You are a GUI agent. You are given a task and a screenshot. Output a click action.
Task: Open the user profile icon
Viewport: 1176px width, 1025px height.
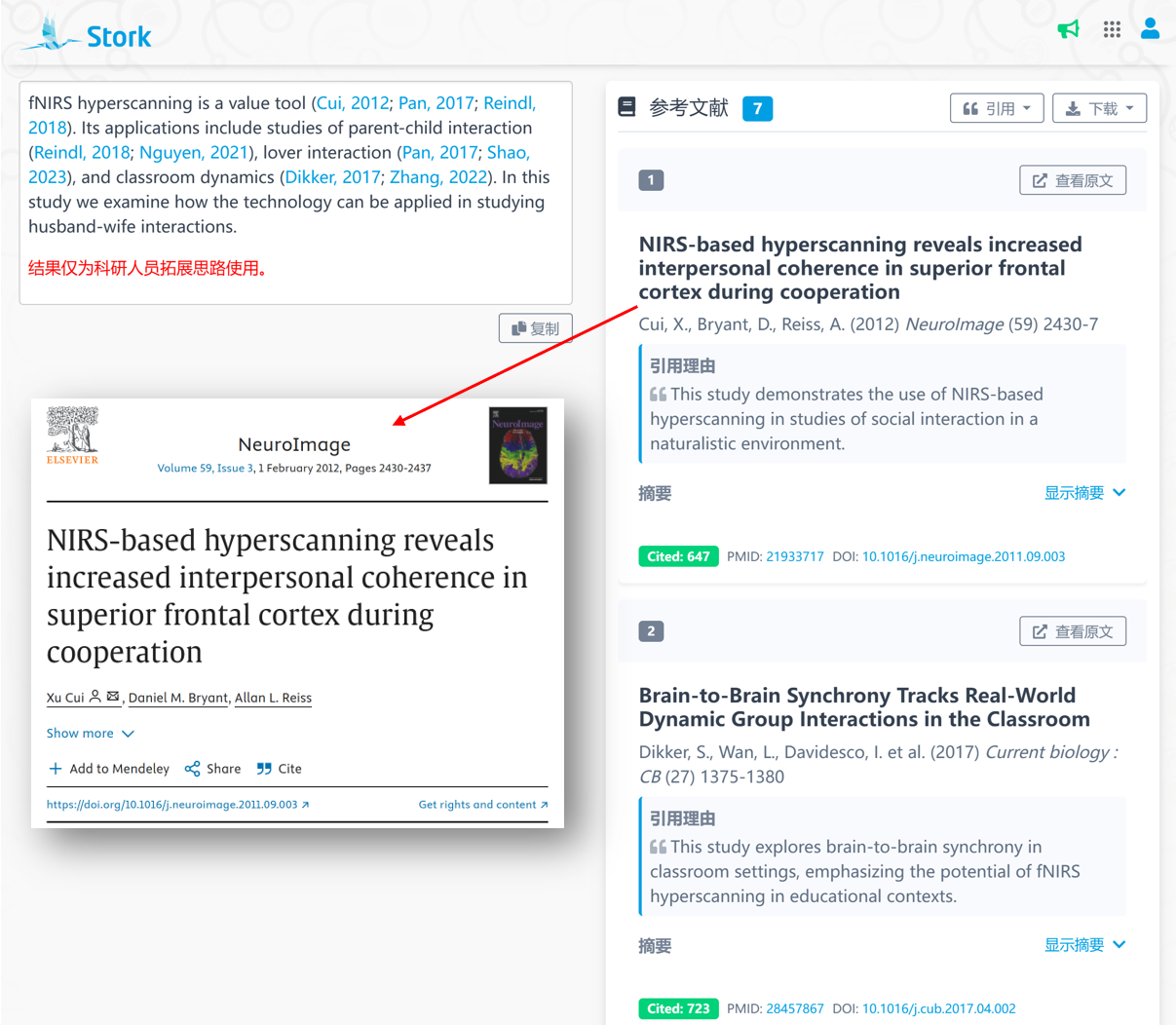click(x=1151, y=28)
